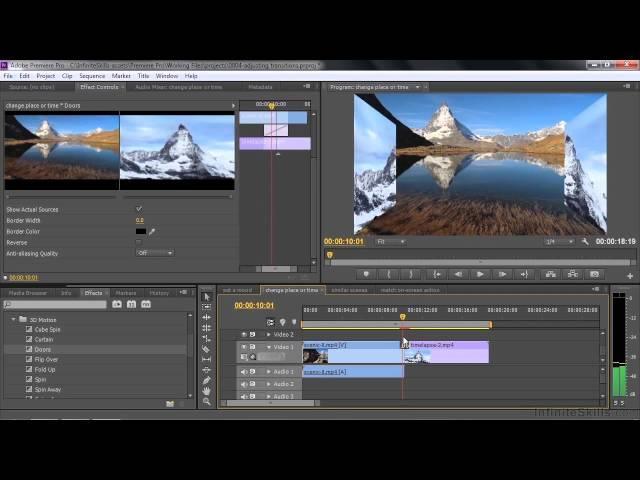
Task: Select the Ripple Edit tool
Action: point(207,317)
